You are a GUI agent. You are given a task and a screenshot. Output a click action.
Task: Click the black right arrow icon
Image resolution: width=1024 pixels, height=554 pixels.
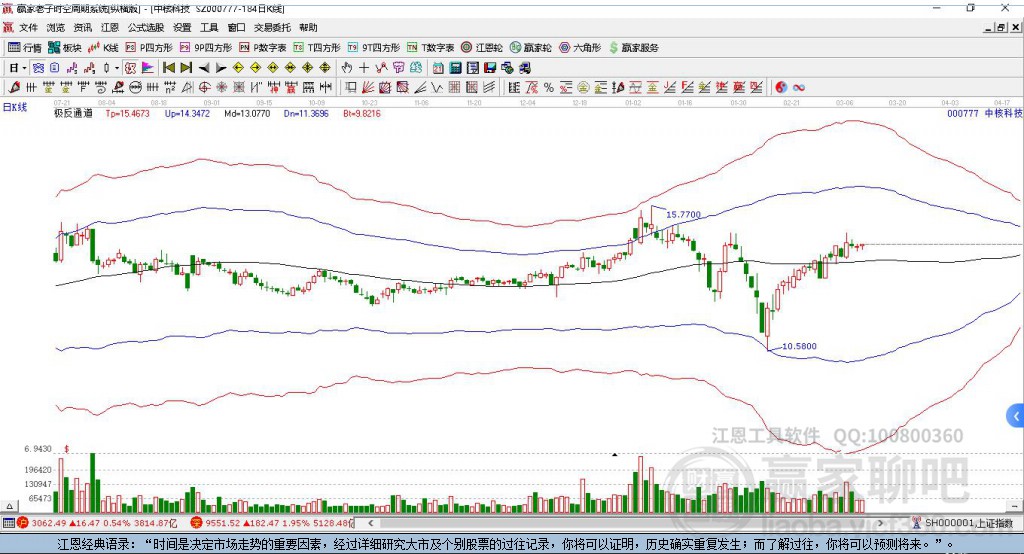point(221,68)
